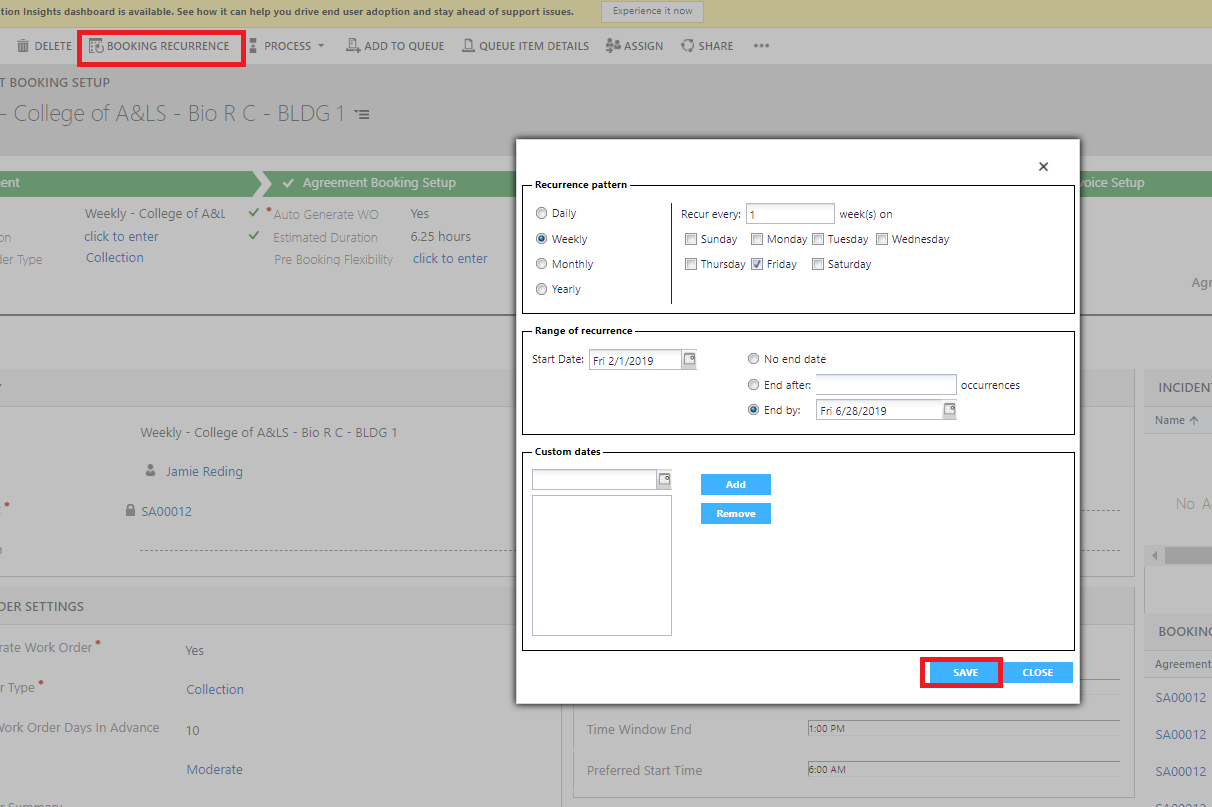Open the Booking Recurrence dialog icon
Screen dimensions: 1212x807
coord(96,45)
